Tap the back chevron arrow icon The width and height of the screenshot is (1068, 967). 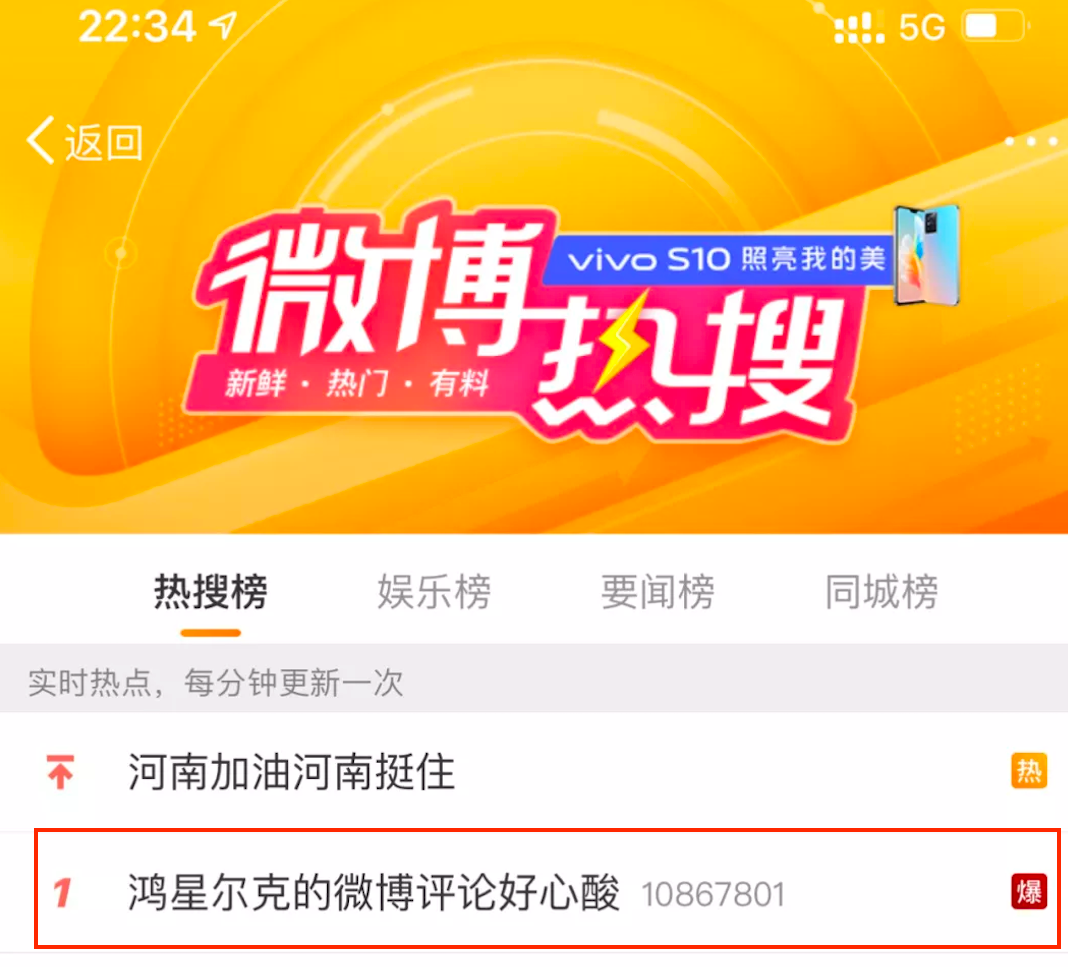pyautogui.click(x=41, y=140)
